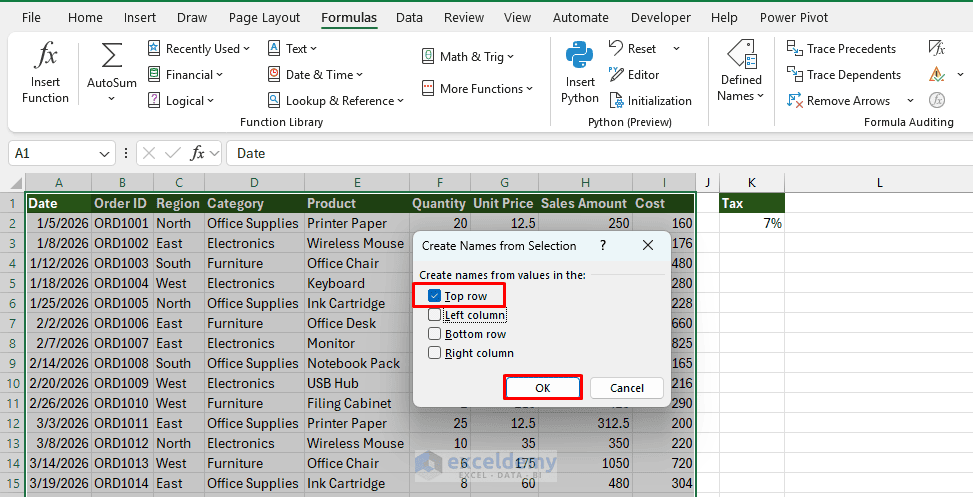
Task: Click Remove Arrows
Action: coord(838,101)
